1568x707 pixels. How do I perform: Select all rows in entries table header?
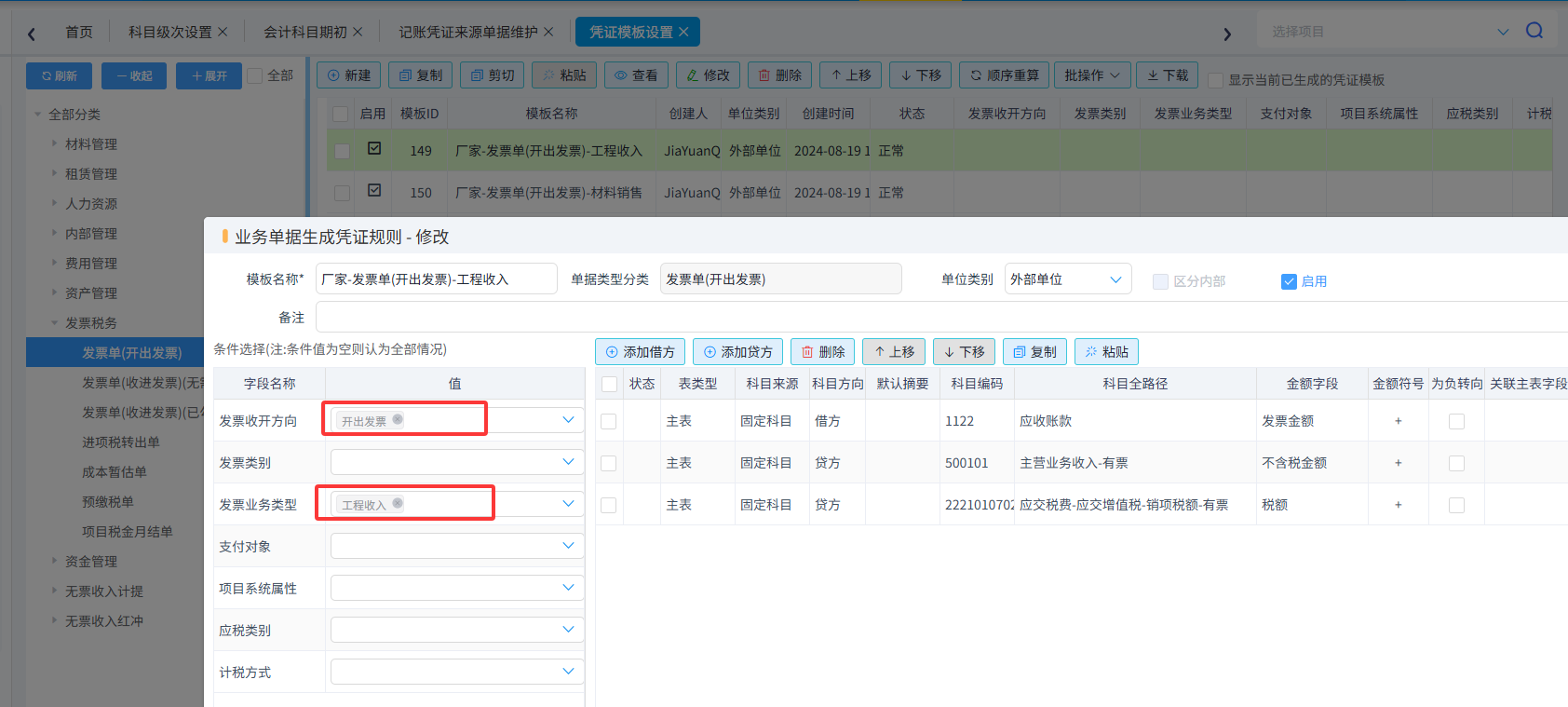(x=609, y=384)
